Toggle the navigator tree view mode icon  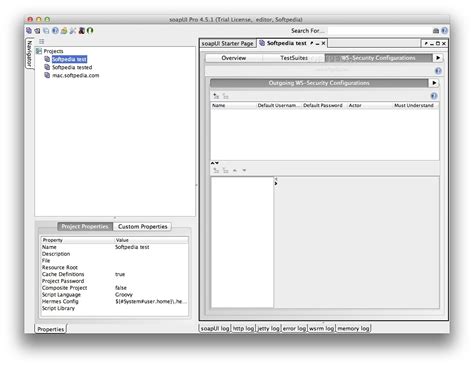click(41, 41)
